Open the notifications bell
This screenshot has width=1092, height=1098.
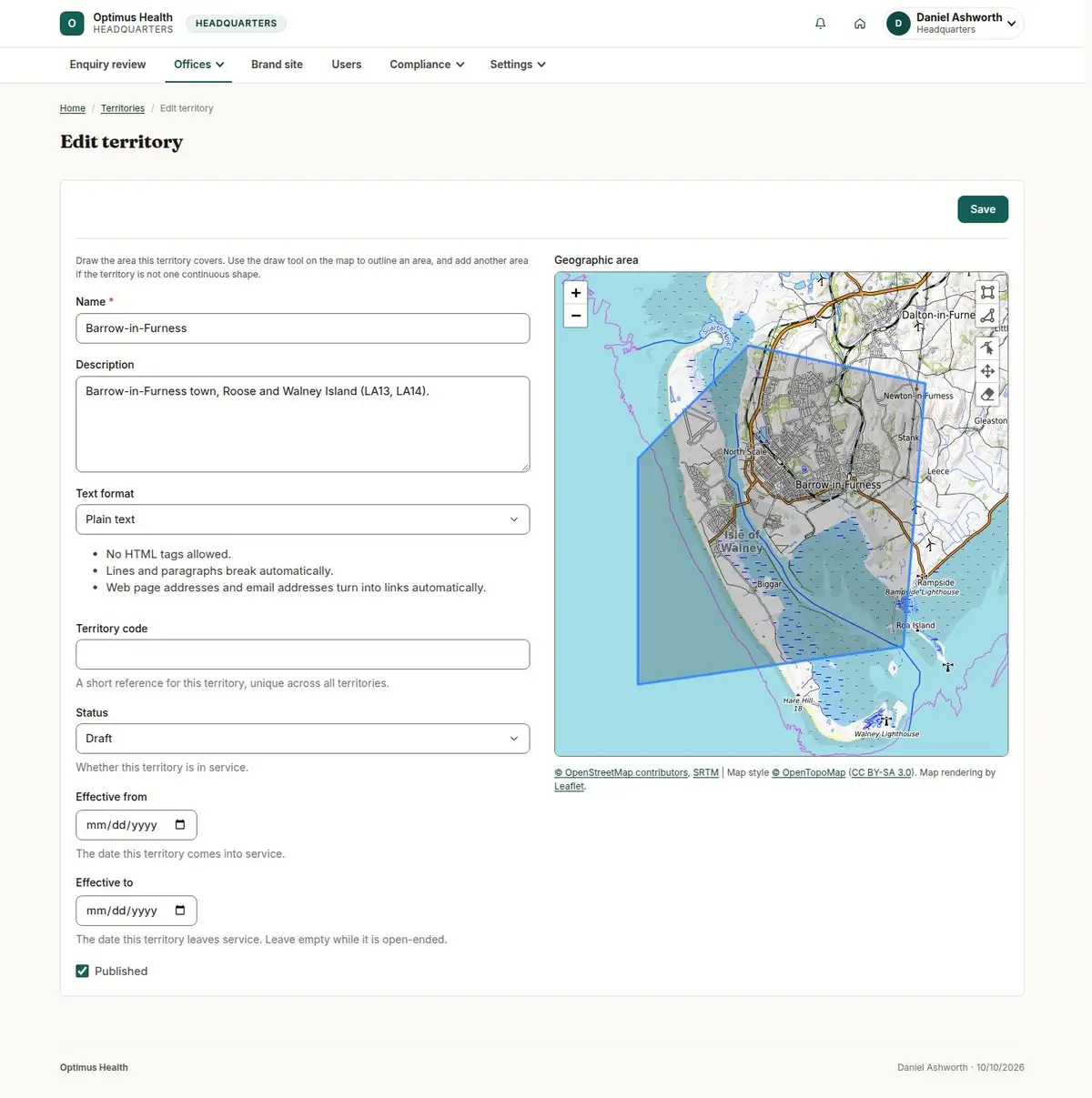click(x=821, y=24)
